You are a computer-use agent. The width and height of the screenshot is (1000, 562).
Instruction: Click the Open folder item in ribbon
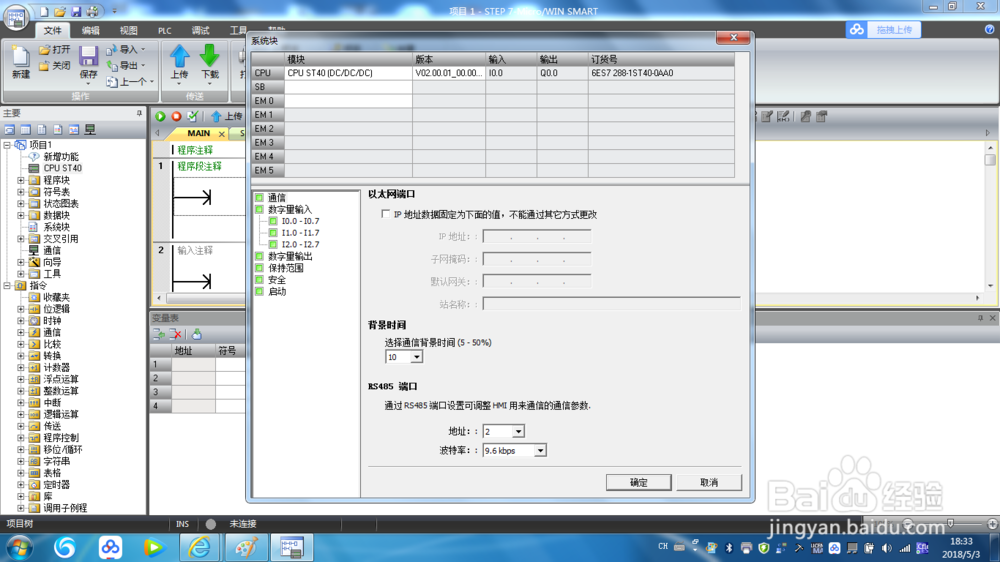point(54,49)
